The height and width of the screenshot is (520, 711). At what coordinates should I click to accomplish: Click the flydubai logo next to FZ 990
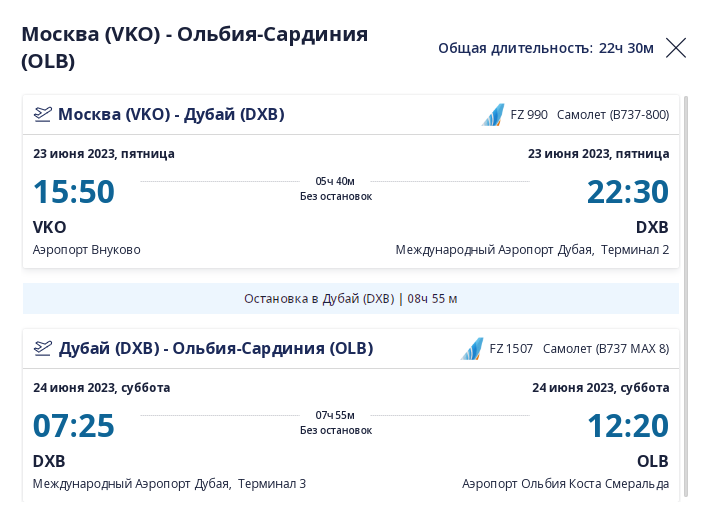[493, 115]
